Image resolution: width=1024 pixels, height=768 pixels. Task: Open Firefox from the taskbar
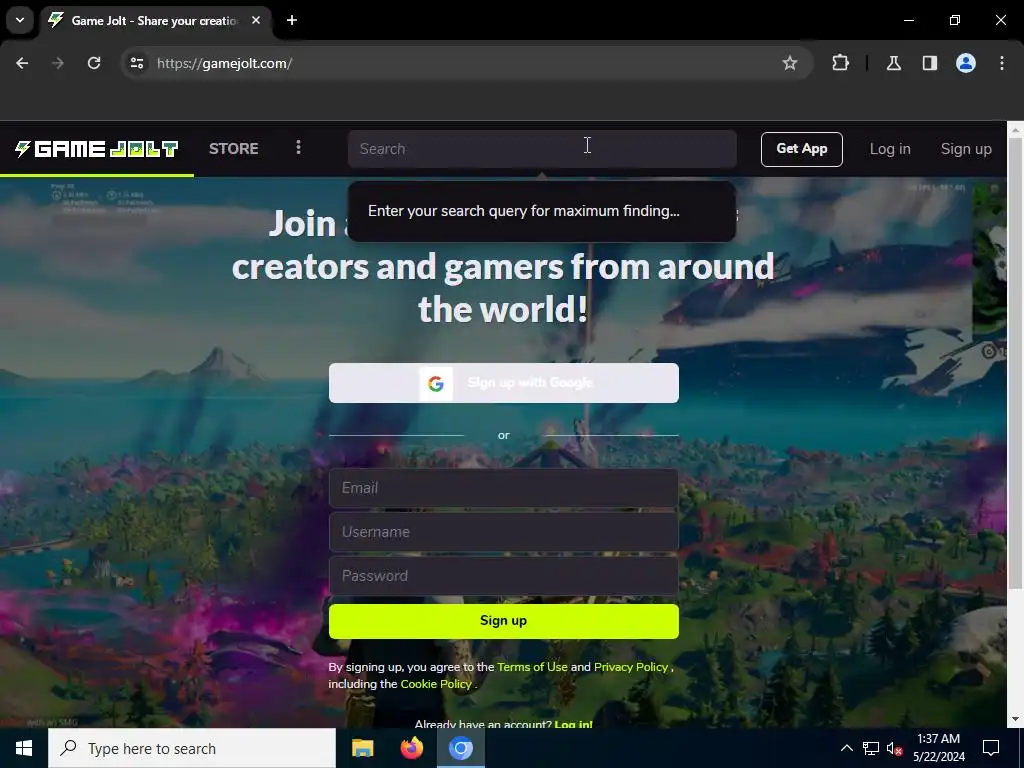(411, 748)
